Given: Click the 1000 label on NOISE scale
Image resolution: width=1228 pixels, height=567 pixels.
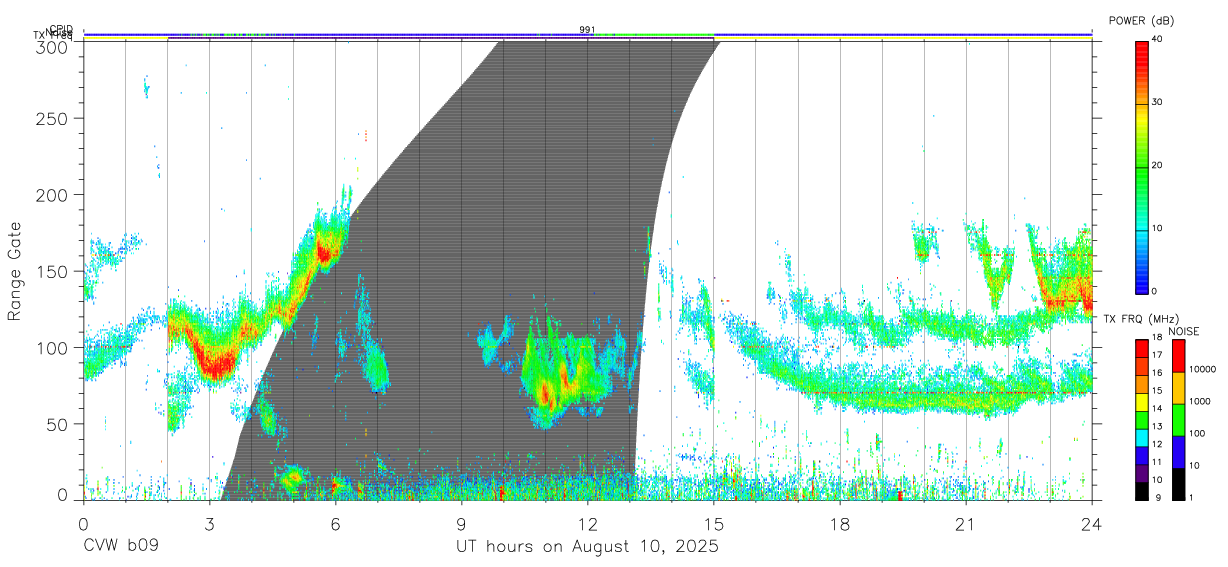Looking at the screenshot, I should pos(1200,401).
